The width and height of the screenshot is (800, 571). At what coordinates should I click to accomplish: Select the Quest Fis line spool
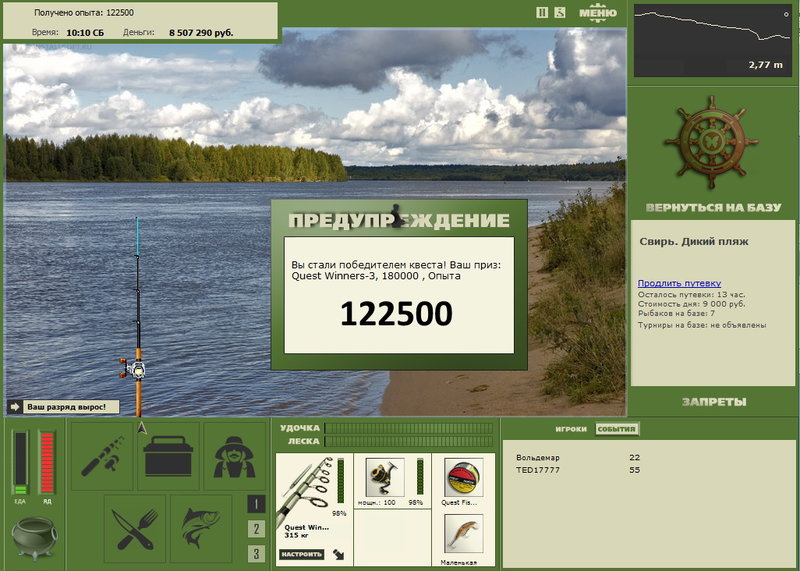pos(463,477)
